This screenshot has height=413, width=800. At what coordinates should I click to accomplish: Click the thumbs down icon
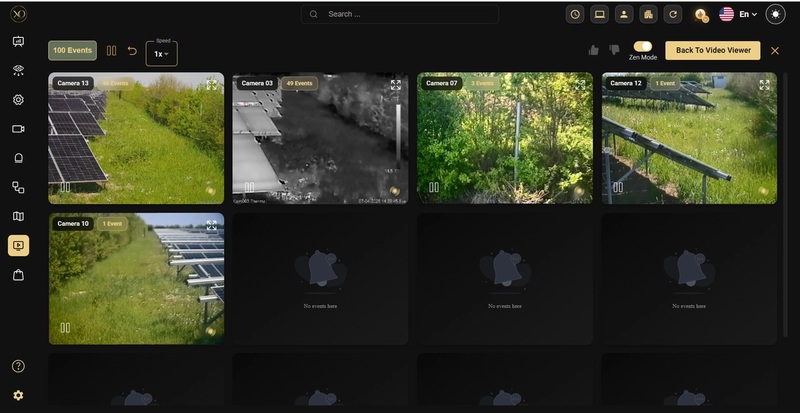point(614,50)
